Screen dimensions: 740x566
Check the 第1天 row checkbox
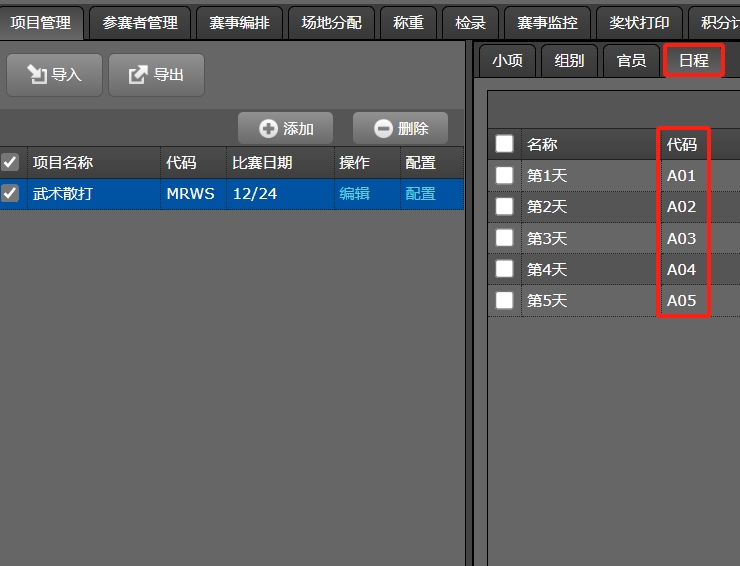point(505,176)
